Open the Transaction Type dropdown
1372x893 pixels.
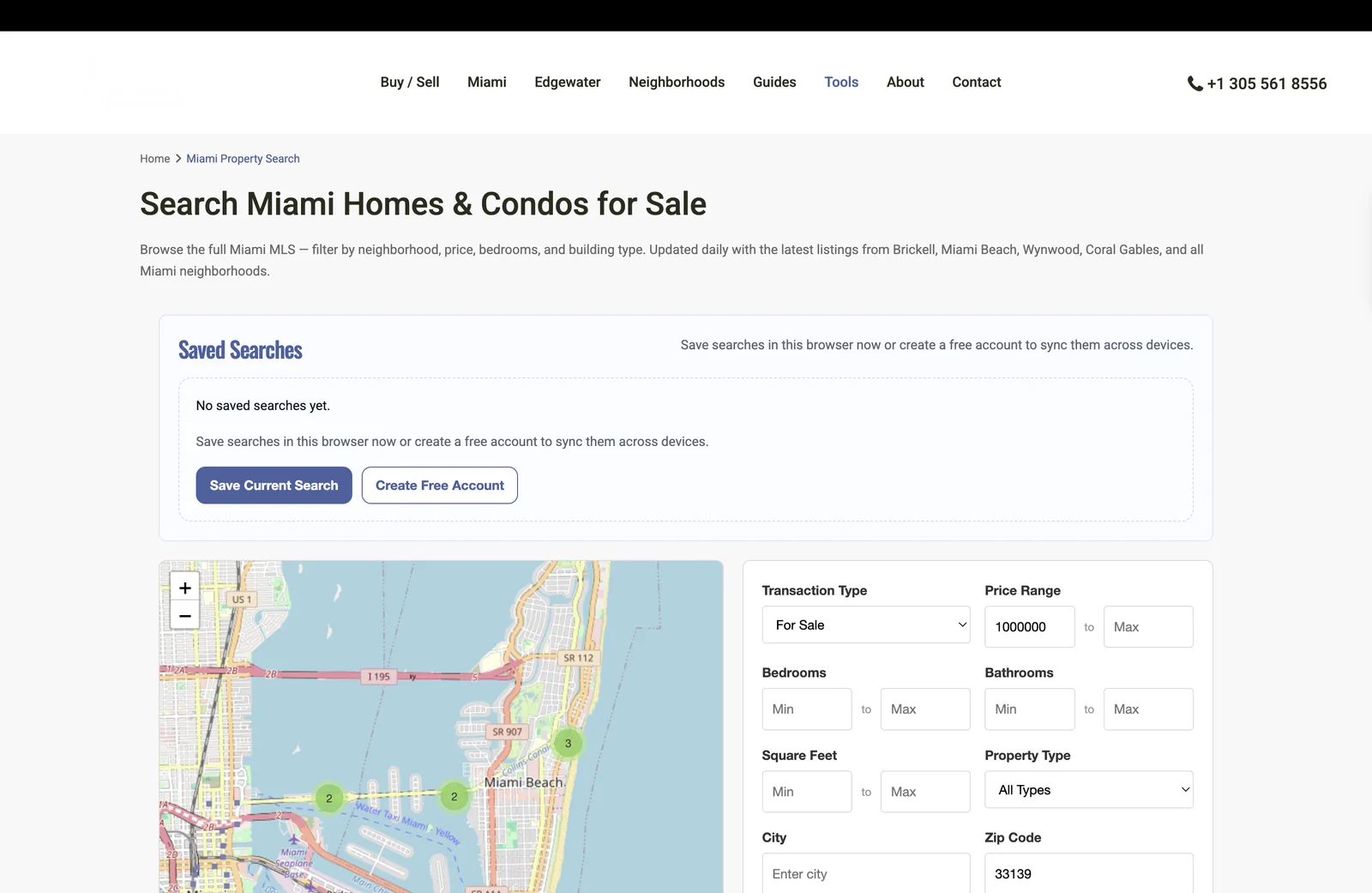(866, 625)
